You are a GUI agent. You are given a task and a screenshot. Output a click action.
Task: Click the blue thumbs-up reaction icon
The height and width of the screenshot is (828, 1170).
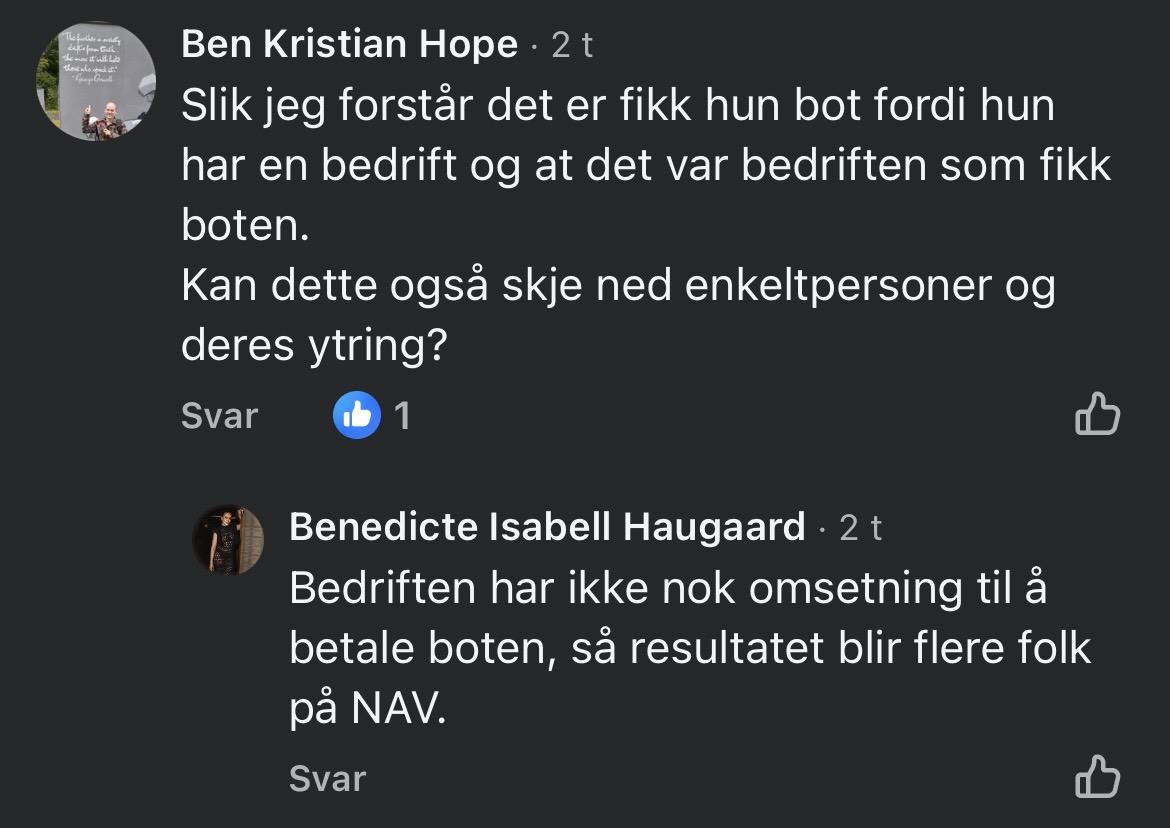pyautogui.click(x=357, y=415)
